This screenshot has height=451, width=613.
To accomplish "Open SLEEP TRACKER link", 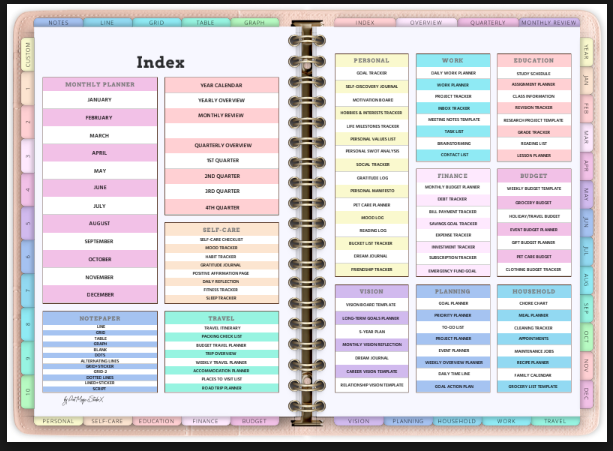I will click(x=222, y=298).
